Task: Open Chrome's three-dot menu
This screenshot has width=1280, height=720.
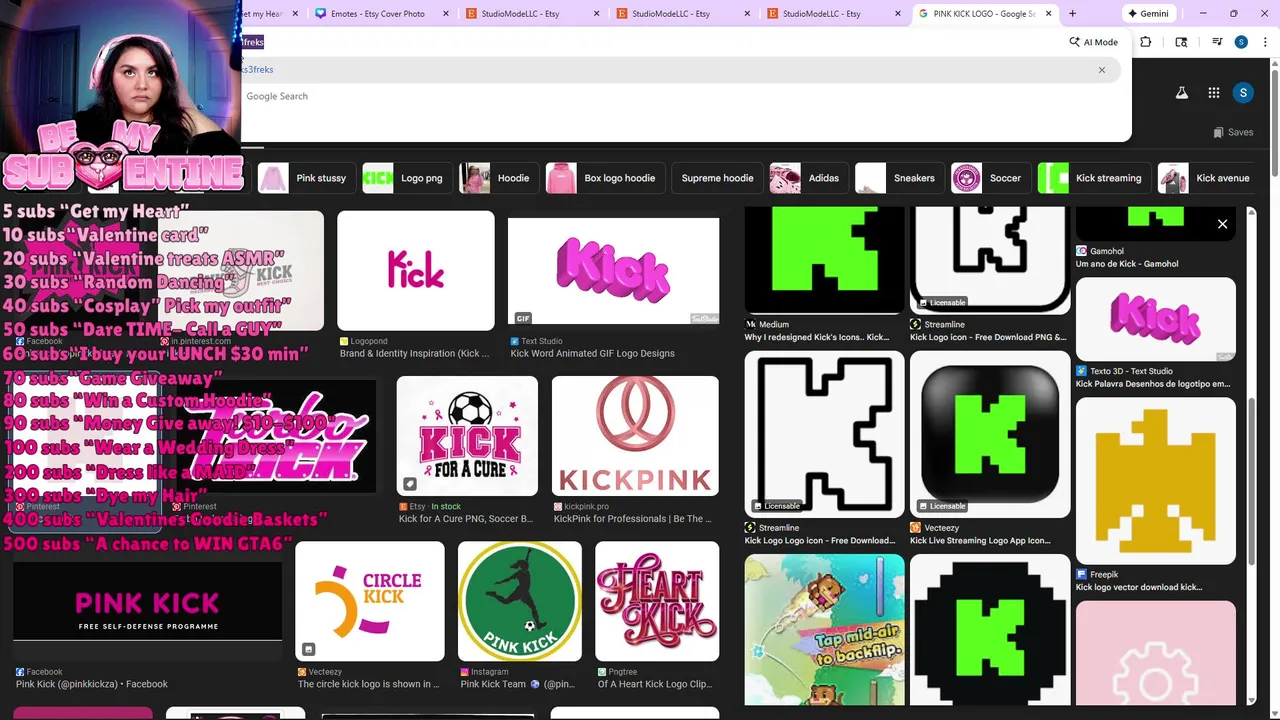Action: pos(1264,42)
